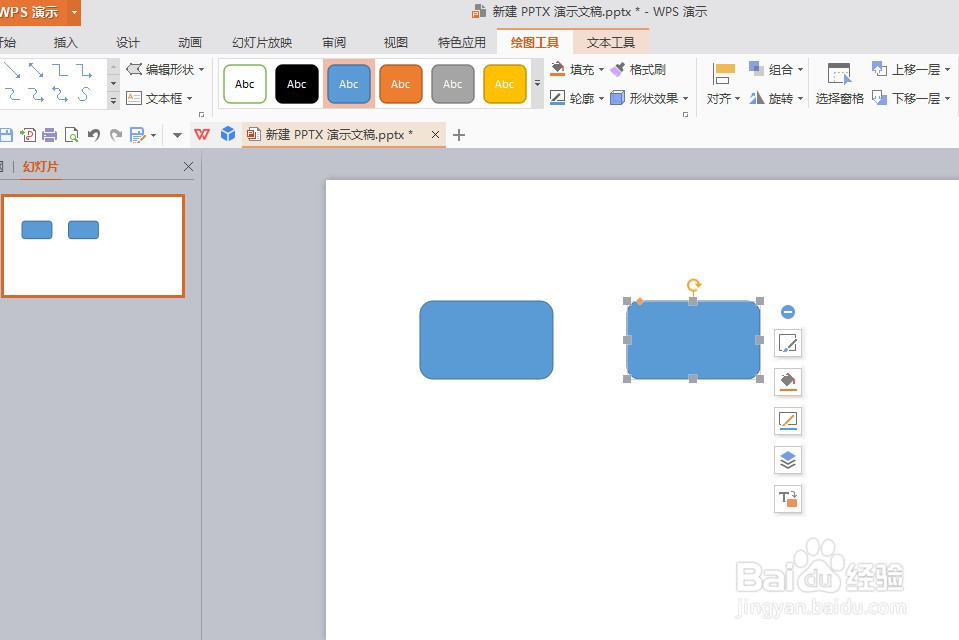This screenshot has height=640, width=959.
Task: Click the export-to-PDF icon in quick toolbar
Action: tap(28, 135)
